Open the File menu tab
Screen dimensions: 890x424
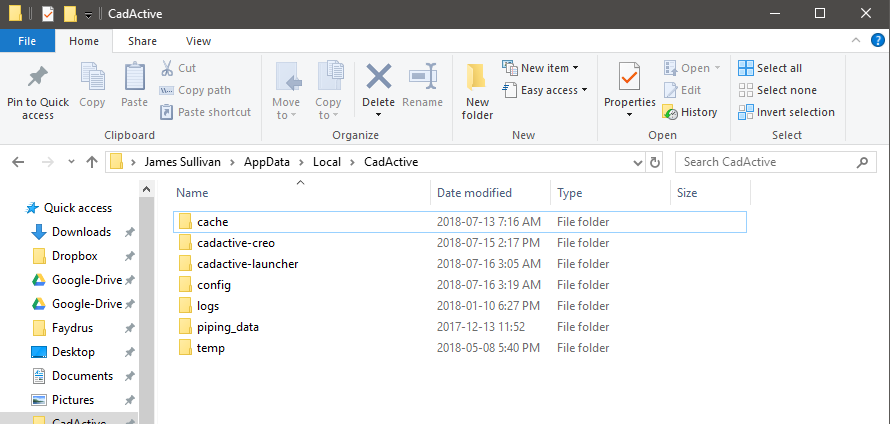[x=27, y=41]
